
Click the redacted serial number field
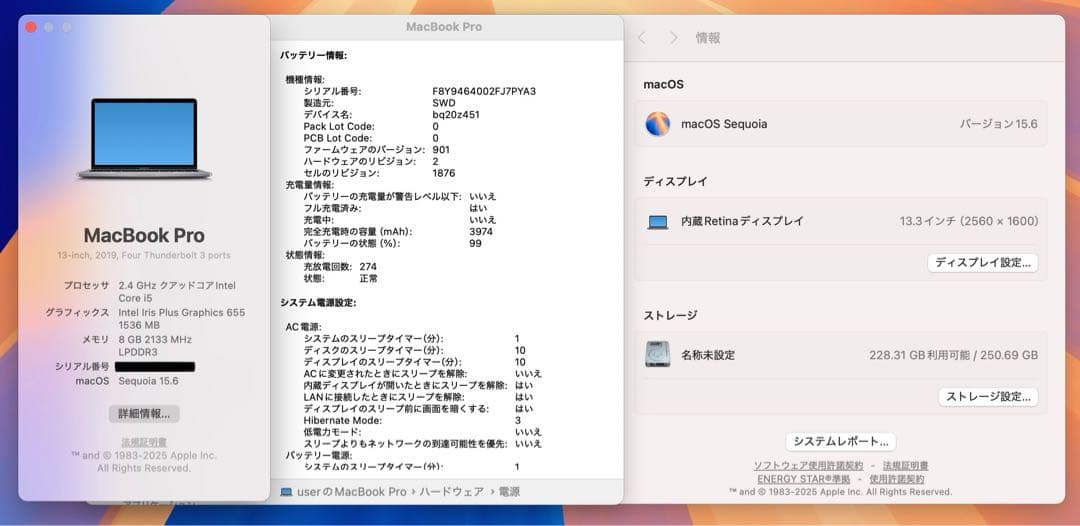click(x=155, y=367)
